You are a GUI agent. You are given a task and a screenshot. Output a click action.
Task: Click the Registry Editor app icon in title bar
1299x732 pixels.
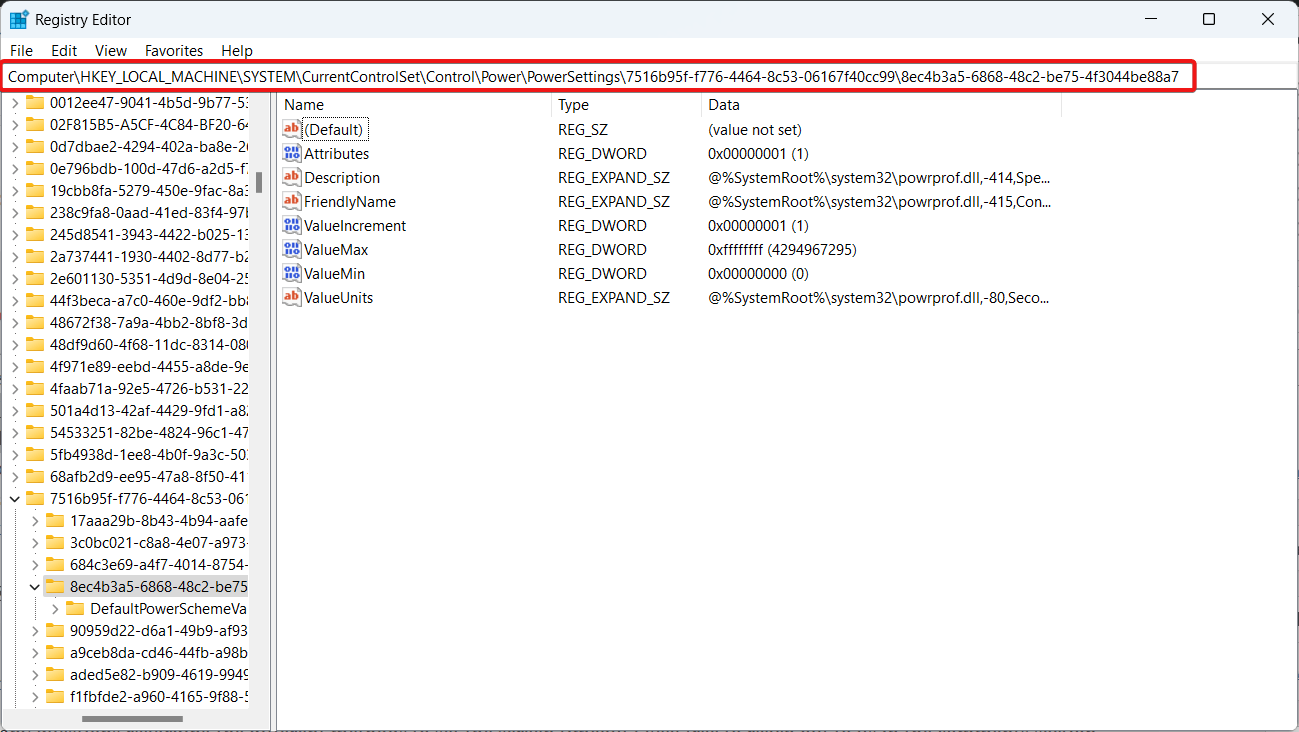coord(19,19)
